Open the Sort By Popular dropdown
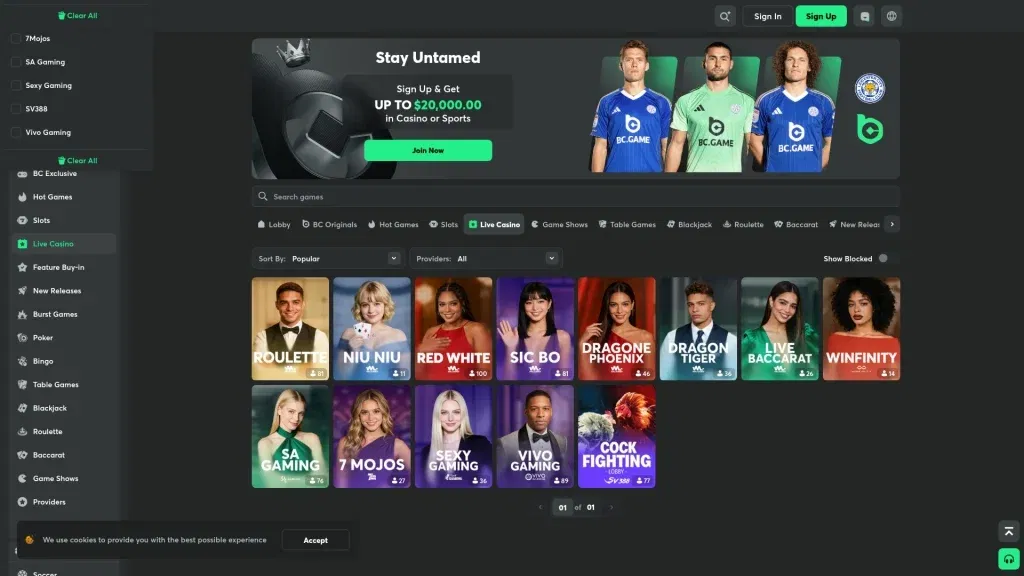This screenshot has width=1024, height=576. [x=330, y=257]
